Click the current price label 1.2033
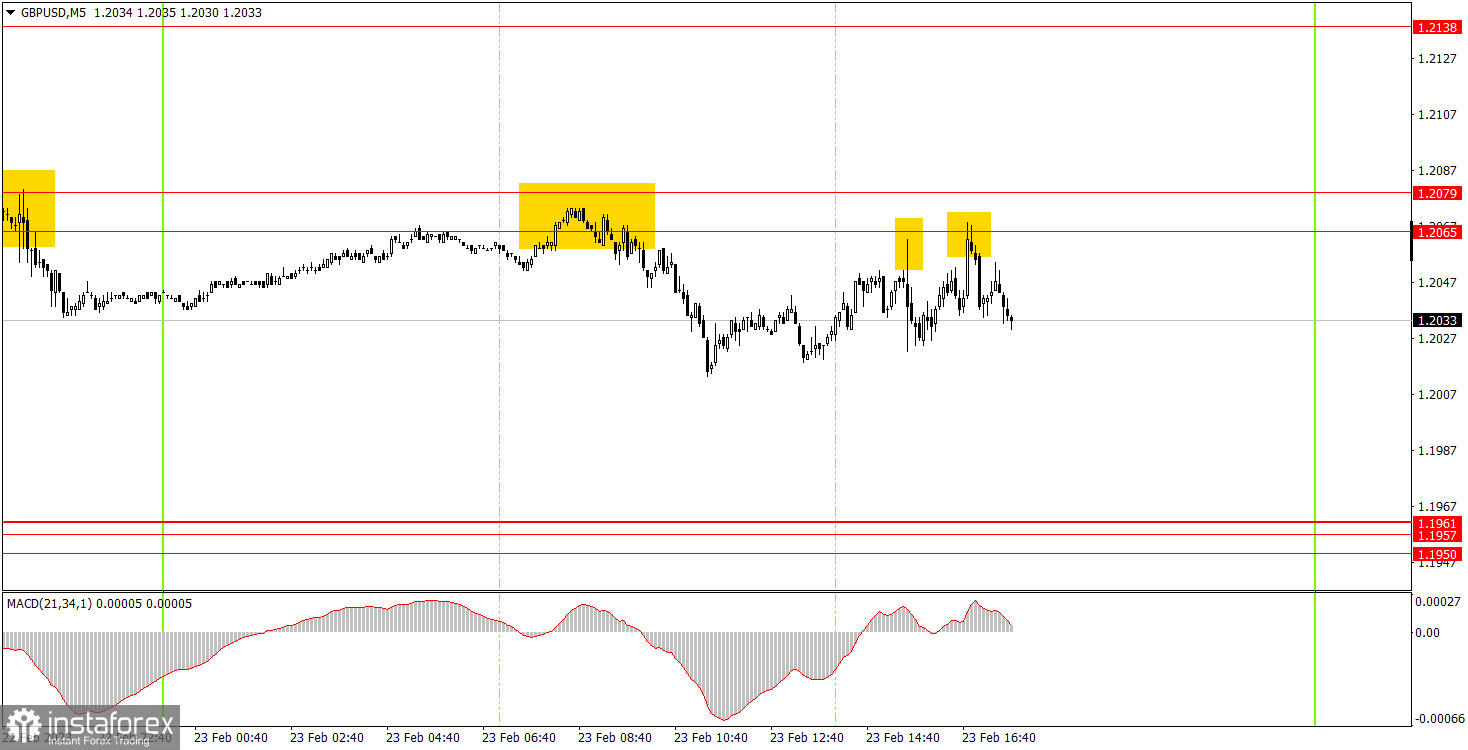1468x750 pixels. pyautogui.click(x=1437, y=321)
